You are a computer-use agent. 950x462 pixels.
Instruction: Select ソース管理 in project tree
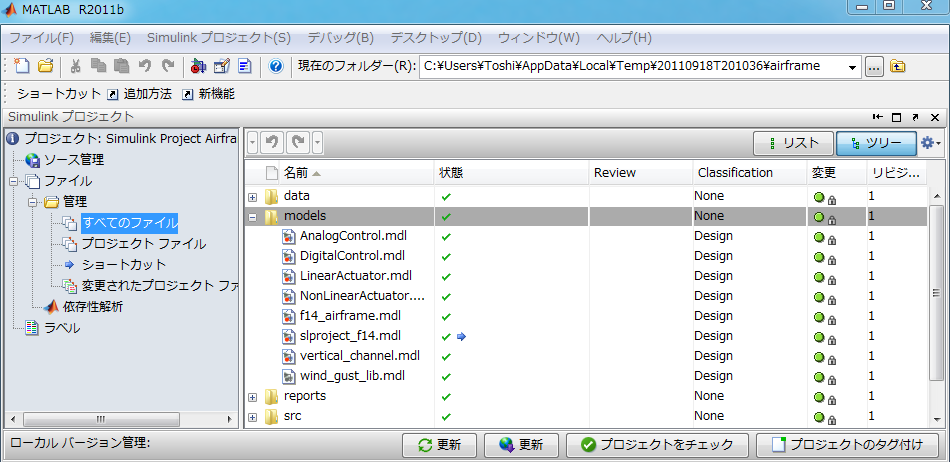[74, 160]
